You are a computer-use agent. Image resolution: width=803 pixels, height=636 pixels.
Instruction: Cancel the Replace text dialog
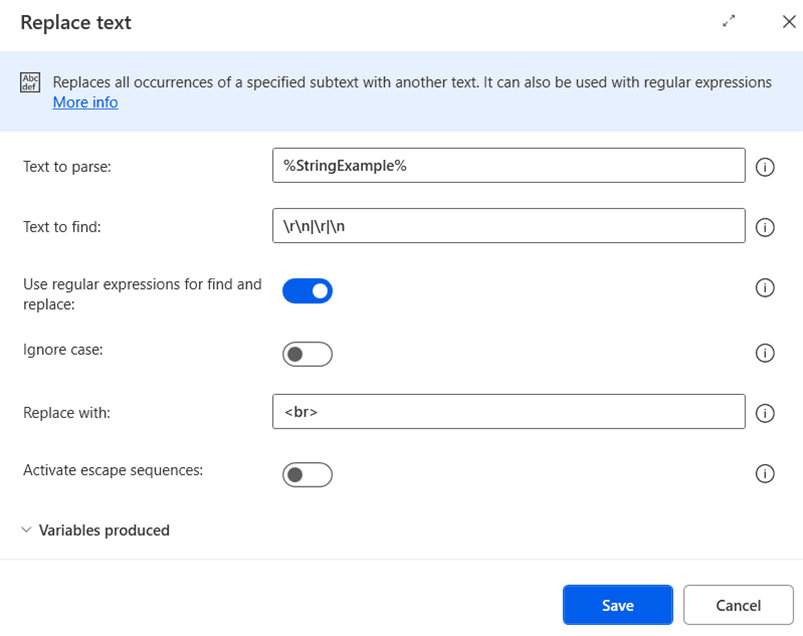tap(738, 605)
